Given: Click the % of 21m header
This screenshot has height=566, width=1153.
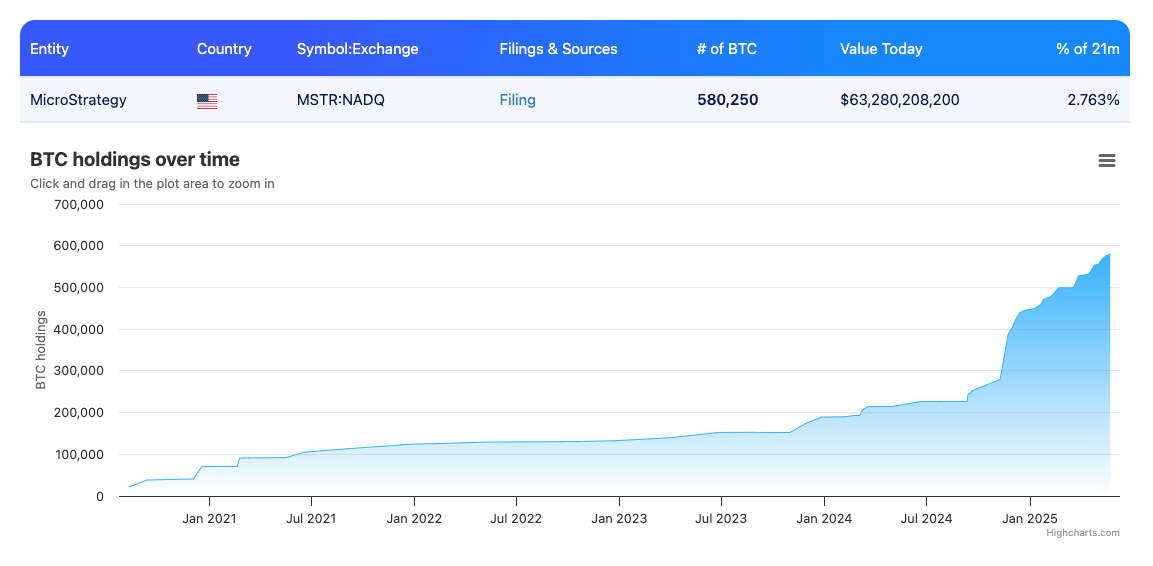Looking at the screenshot, I should pos(1088,49).
